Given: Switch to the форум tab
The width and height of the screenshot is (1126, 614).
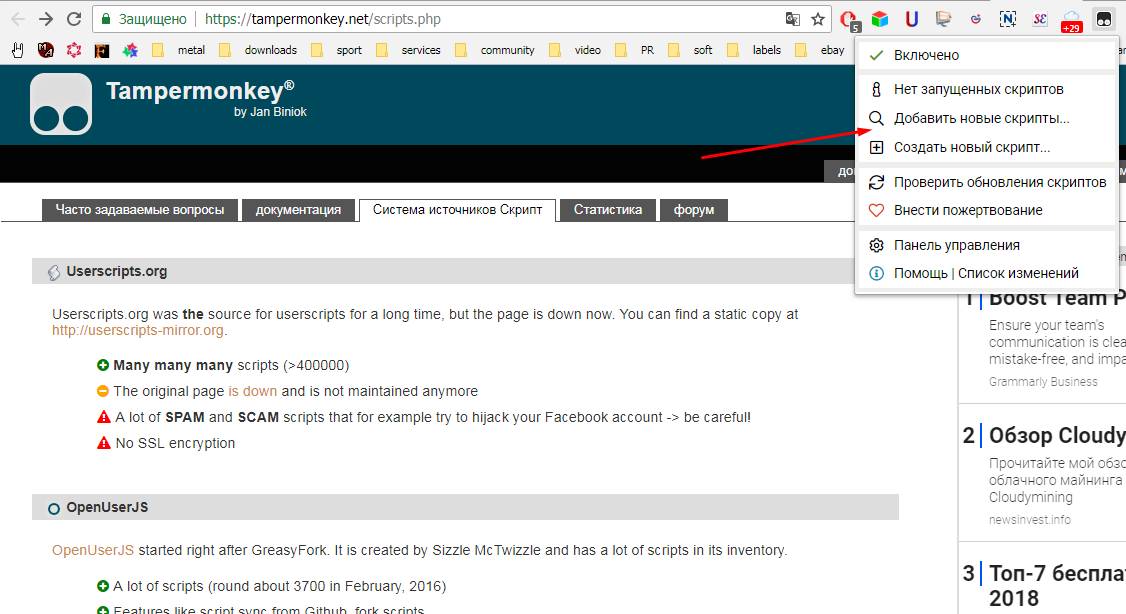Looking at the screenshot, I should (x=694, y=210).
